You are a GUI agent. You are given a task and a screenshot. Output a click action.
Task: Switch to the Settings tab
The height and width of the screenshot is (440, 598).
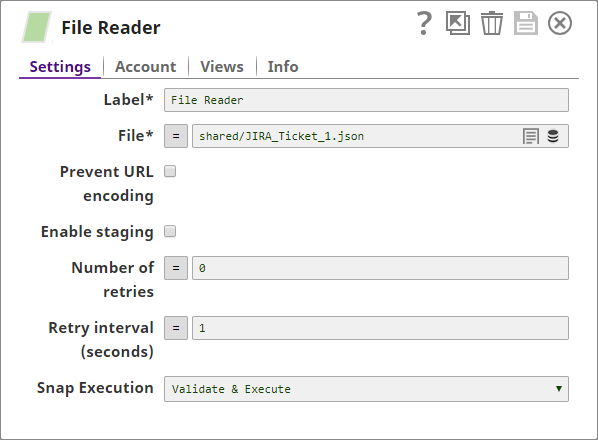pos(60,67)
